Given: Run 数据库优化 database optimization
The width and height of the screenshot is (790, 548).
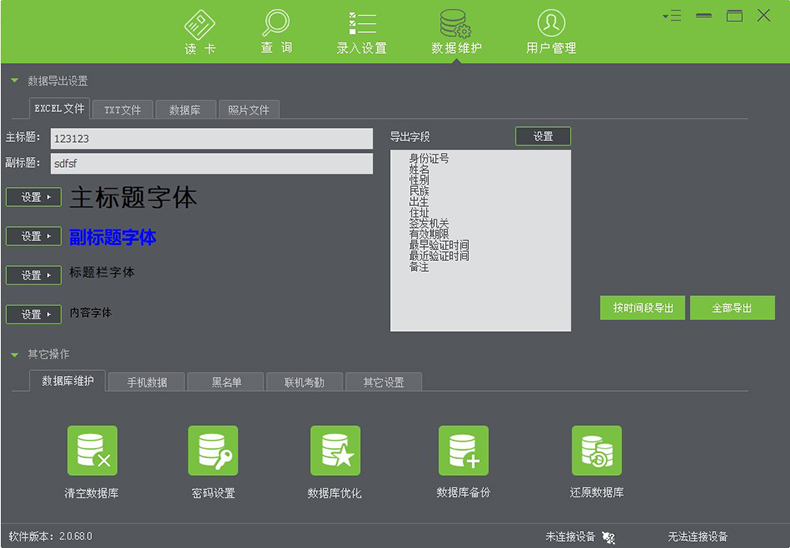Looking at the screenshot, I should [x=335, y=451].
